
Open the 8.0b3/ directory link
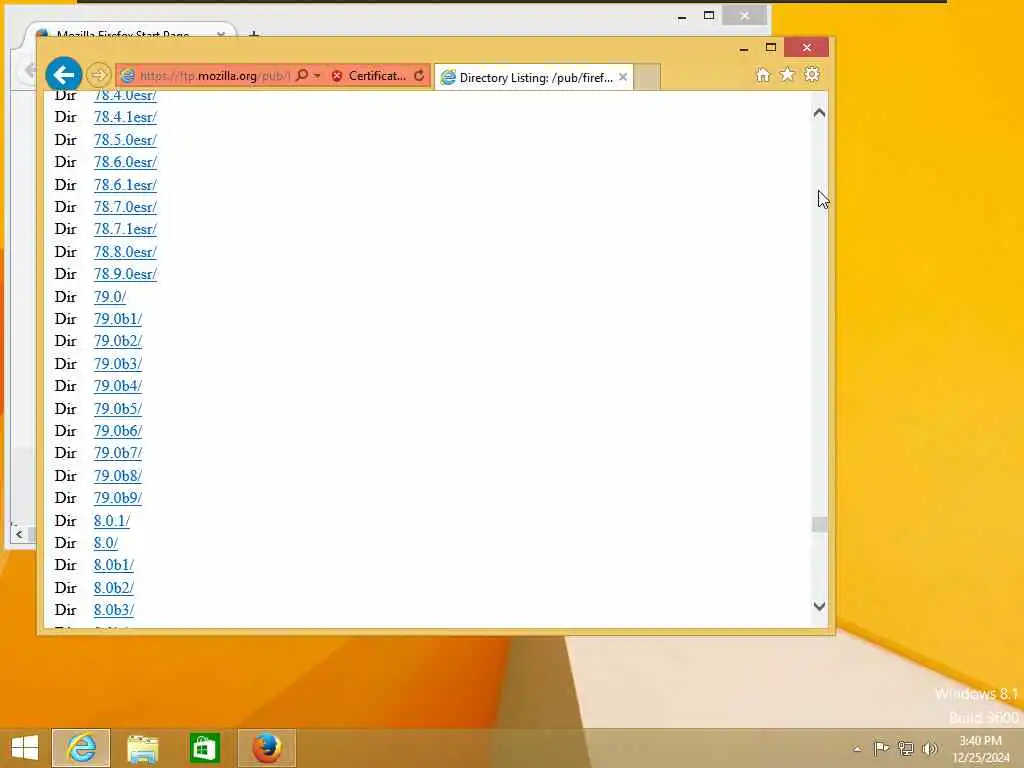(114, 610)
